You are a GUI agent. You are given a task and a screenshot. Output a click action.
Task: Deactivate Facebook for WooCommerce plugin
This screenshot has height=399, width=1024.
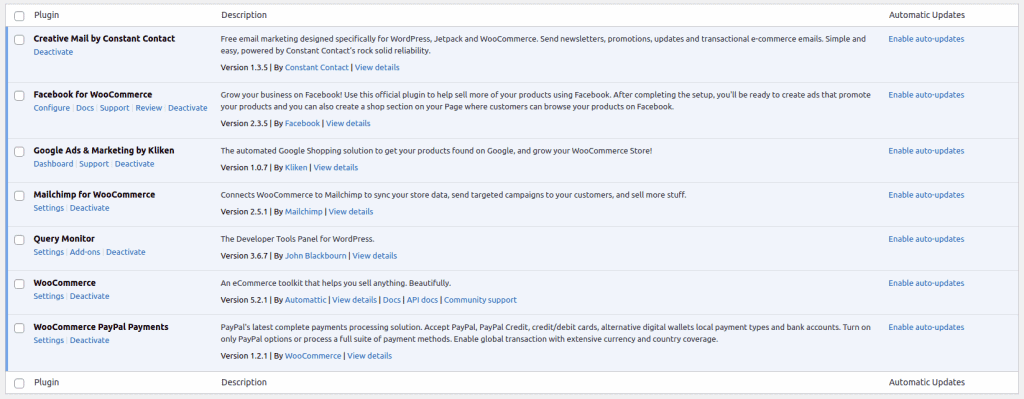click(188, 108)
